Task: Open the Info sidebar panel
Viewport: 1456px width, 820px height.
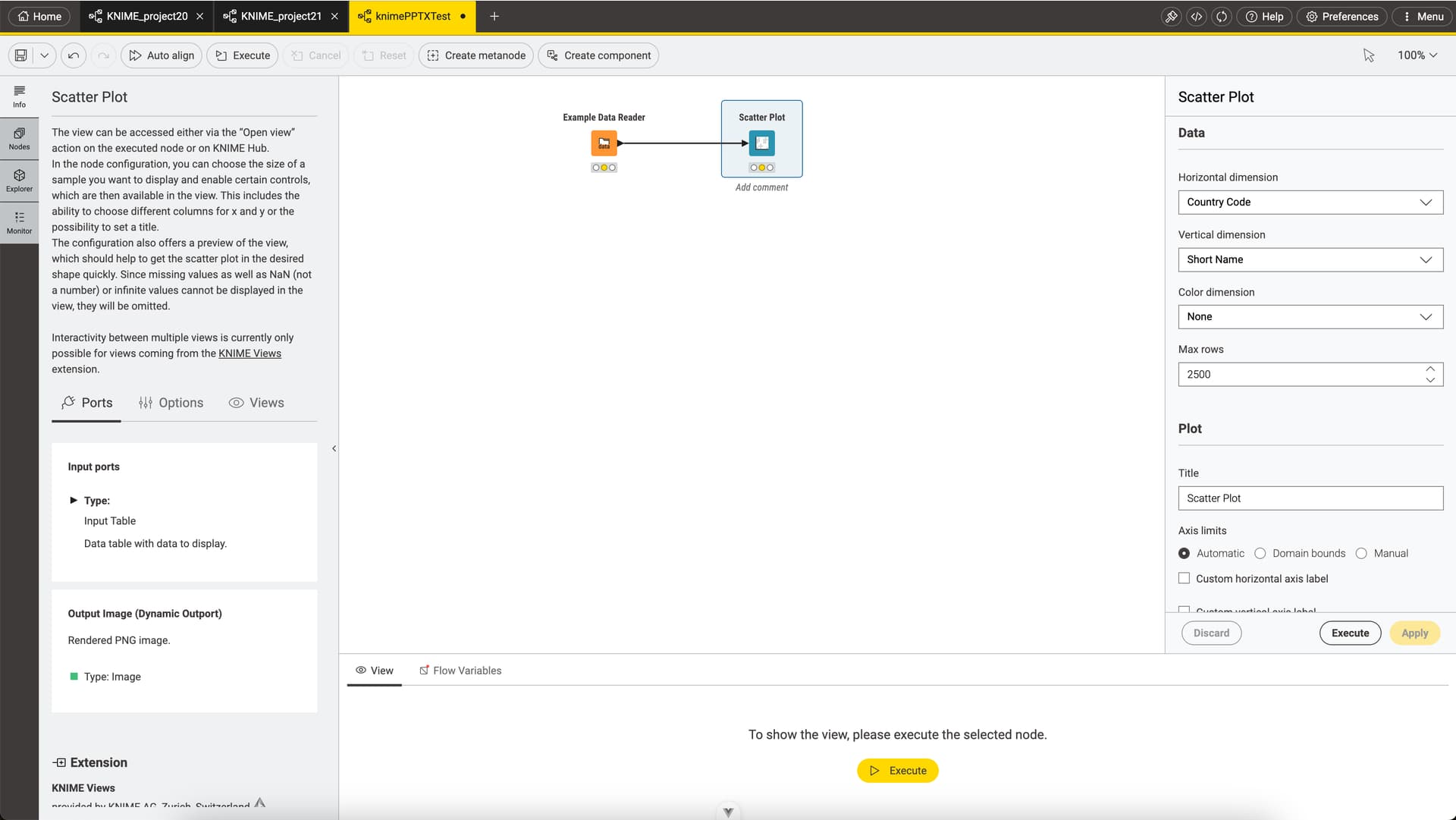Action: click(x=19, y=97)
